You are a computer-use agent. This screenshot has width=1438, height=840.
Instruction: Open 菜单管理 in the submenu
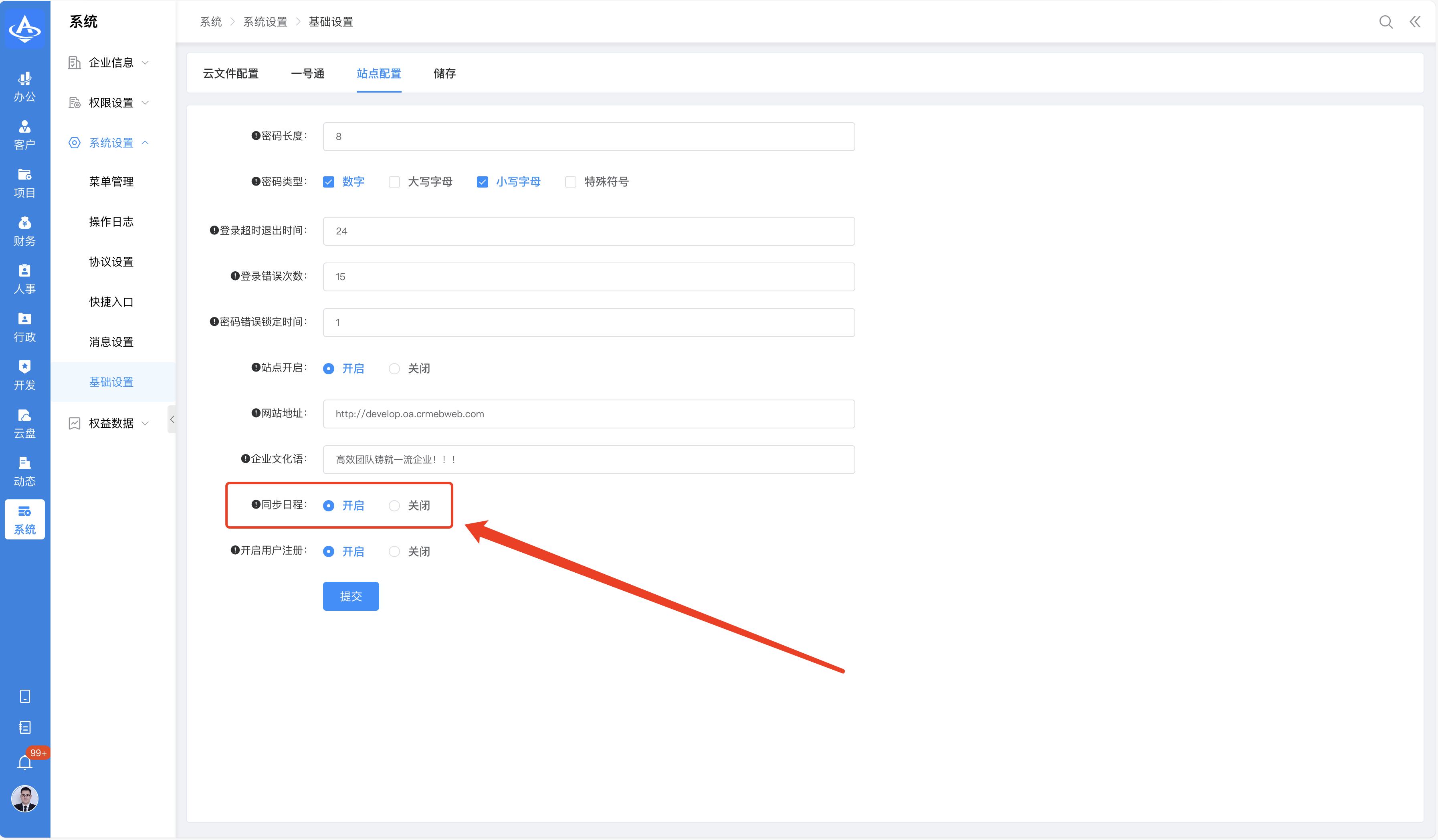[111, 182]
